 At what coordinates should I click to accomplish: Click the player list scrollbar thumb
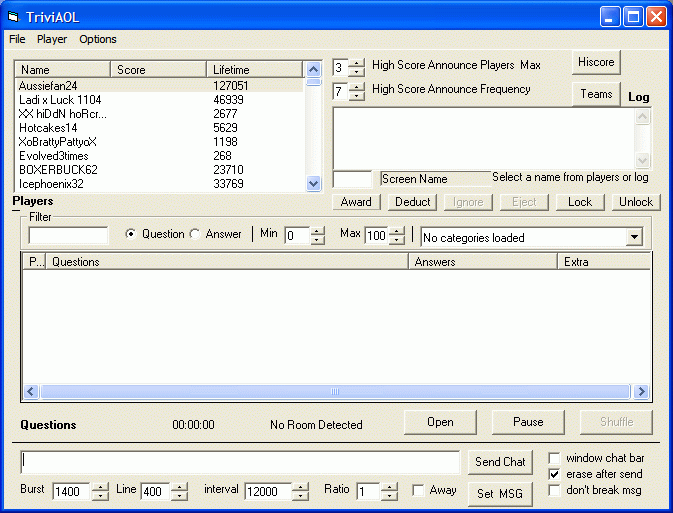(314, 82)
